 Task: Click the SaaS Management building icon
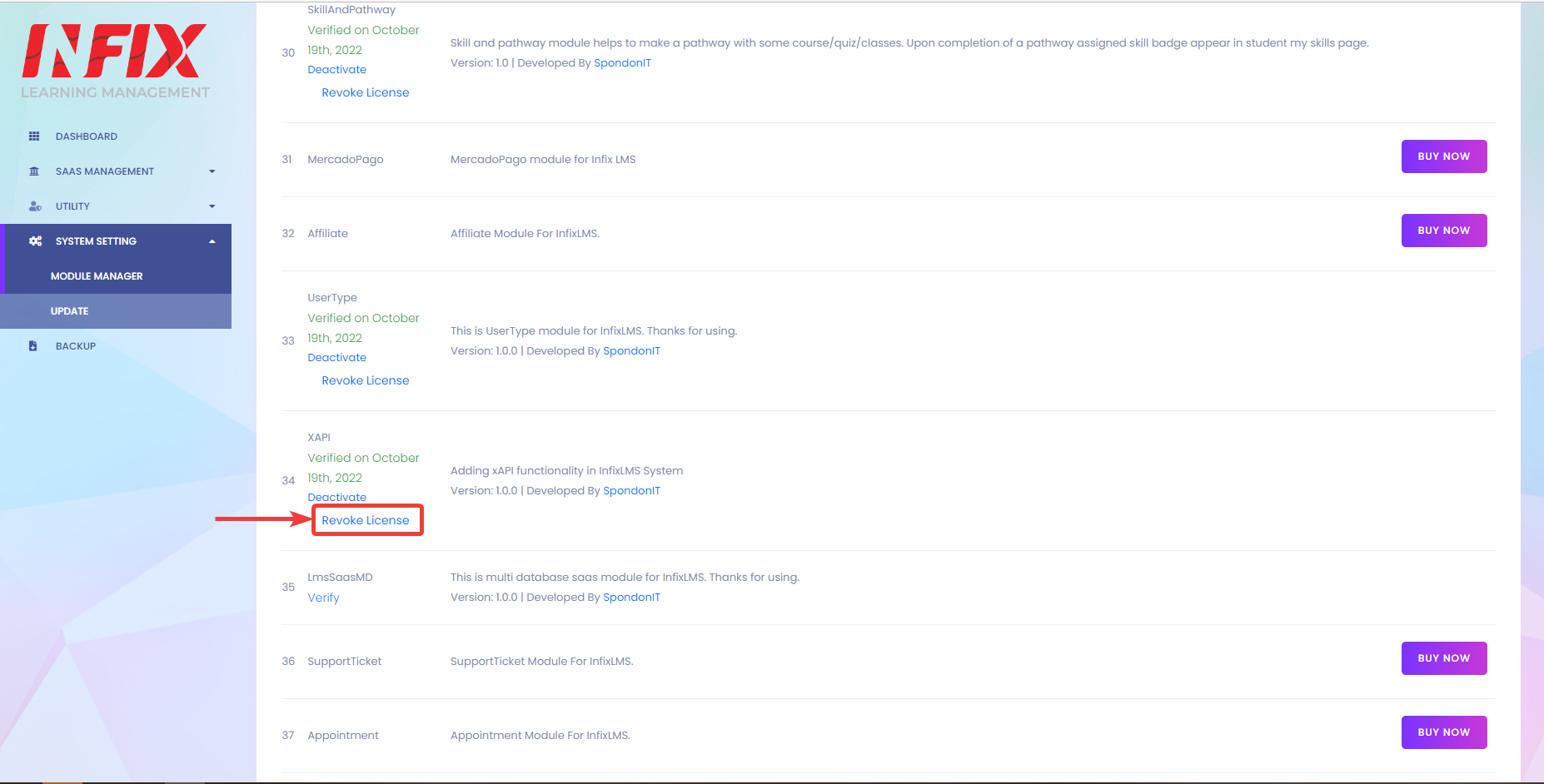(34, 171)
